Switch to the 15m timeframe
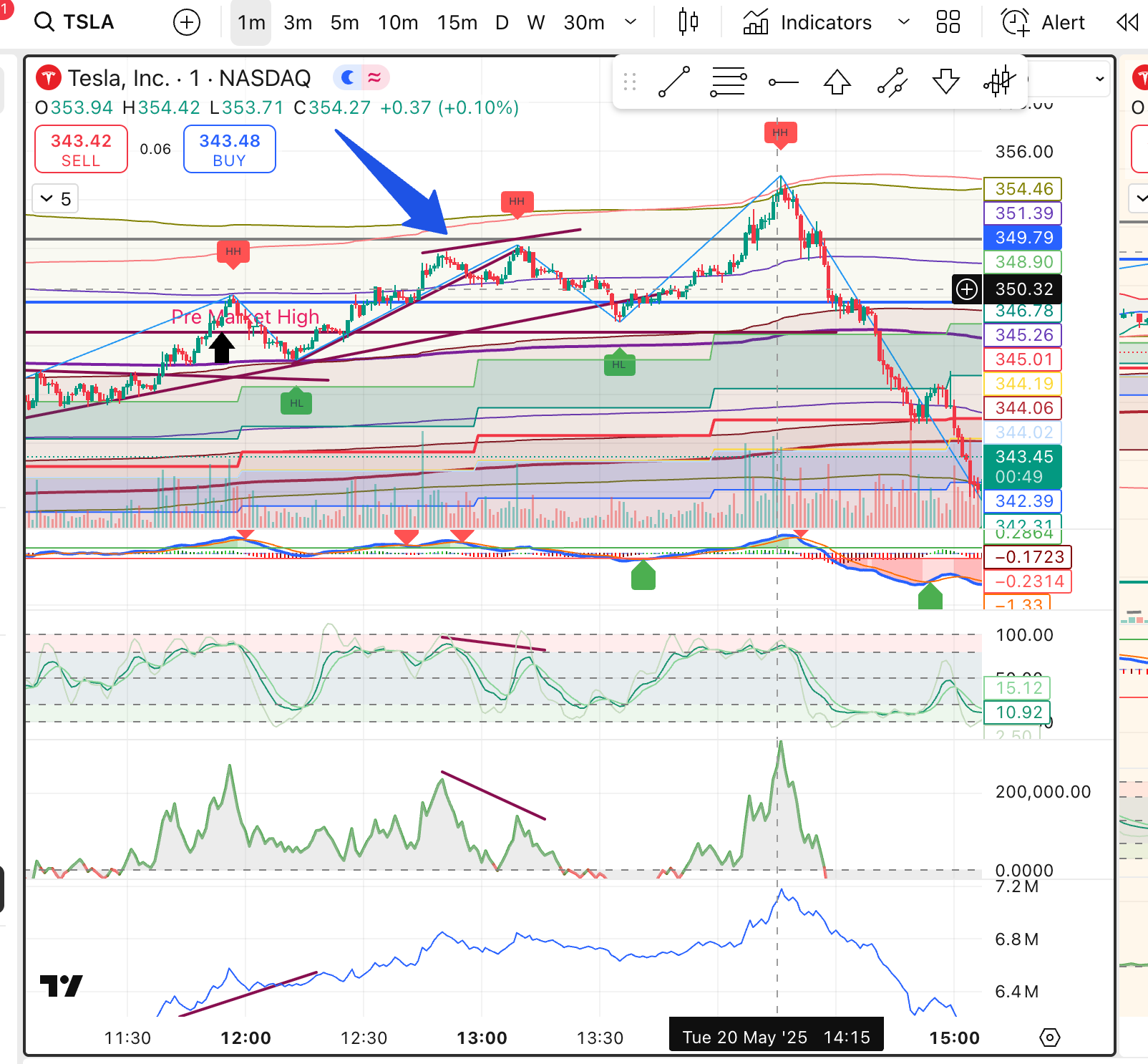Viewport: 1148px width, 1064px height. (457, 23)
